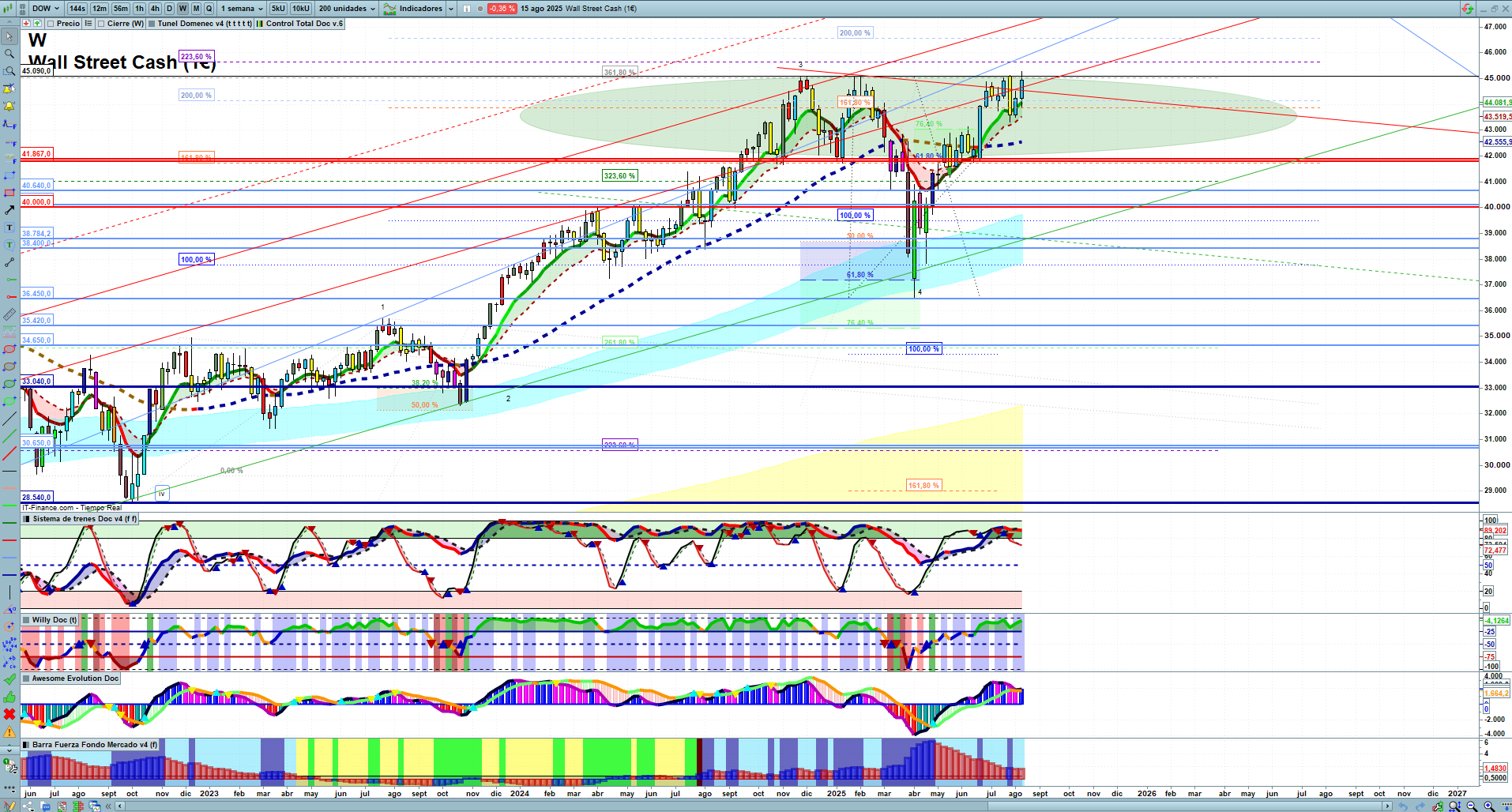
Task: Click the red down-arrow panel icon
Action: [26, 24]
